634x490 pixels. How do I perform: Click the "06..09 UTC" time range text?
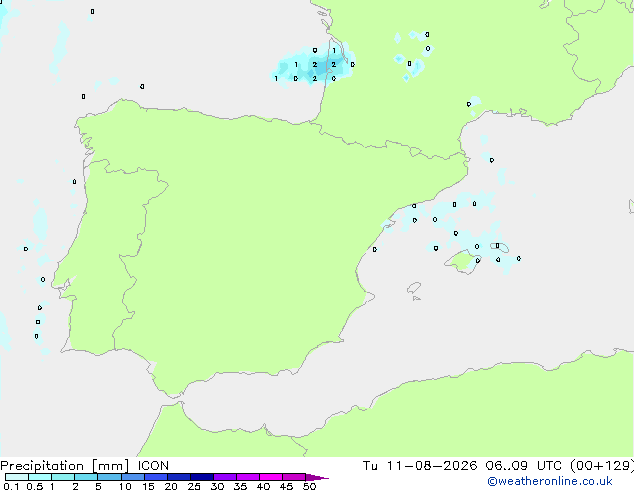[x=524, y=466]
